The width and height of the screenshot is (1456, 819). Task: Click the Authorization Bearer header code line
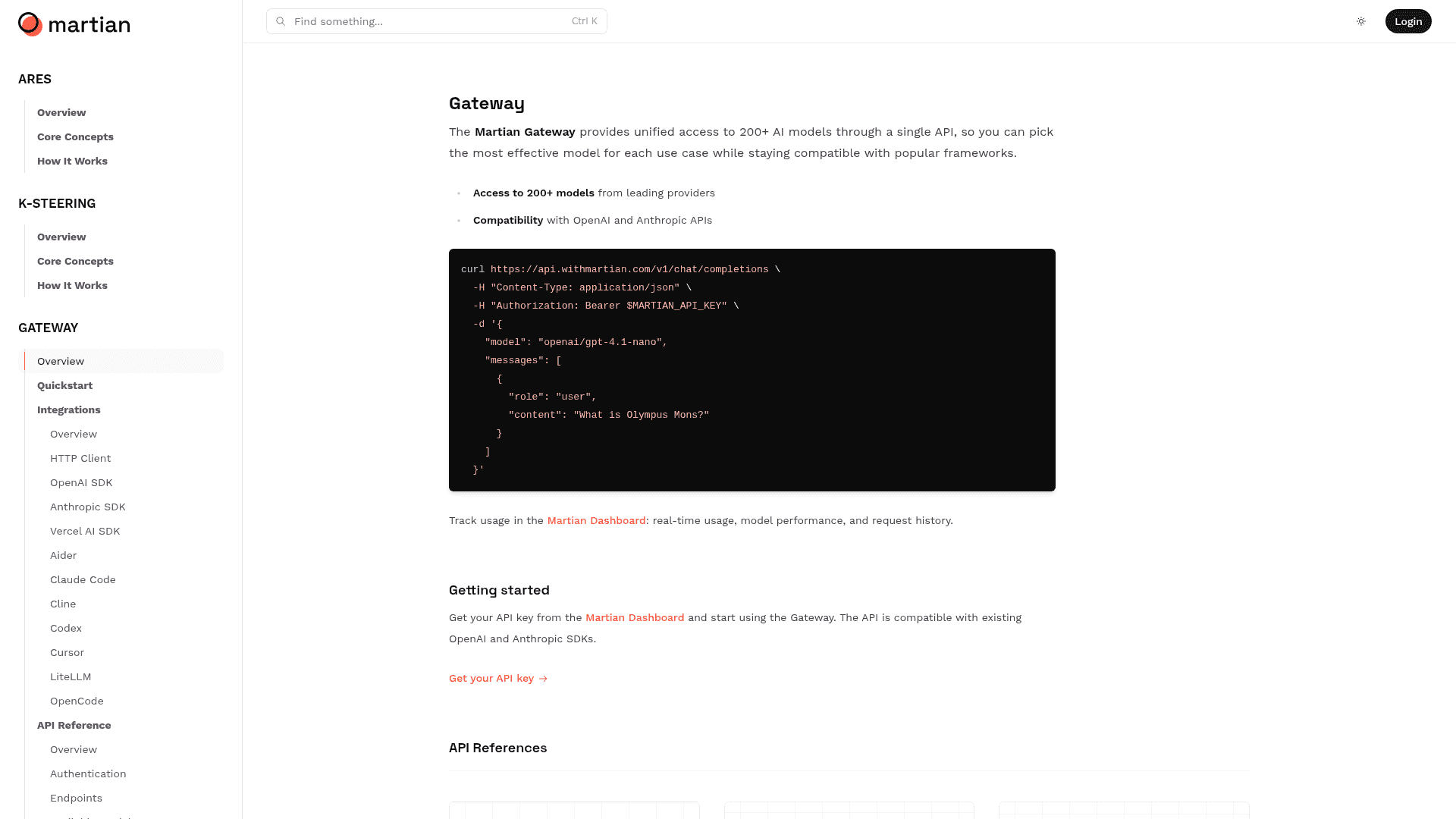pyautogui.click(x=606, y=306)
